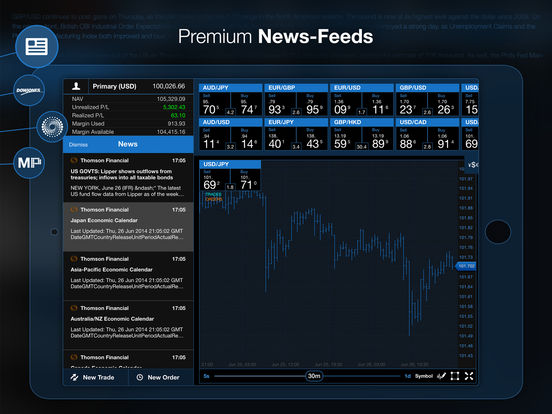Open the Japan Economic Calendar news item
Screen dimensions: 552x414
point(128,227)
